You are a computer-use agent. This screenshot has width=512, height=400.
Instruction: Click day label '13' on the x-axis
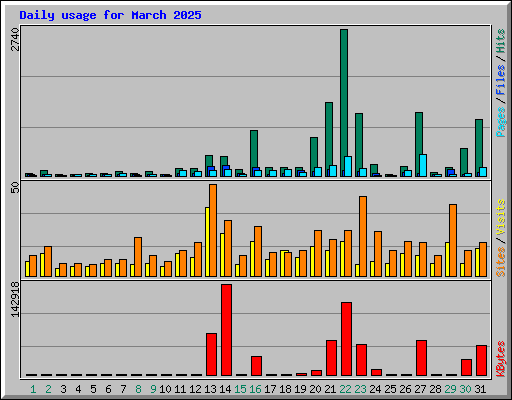click(210, 389)
